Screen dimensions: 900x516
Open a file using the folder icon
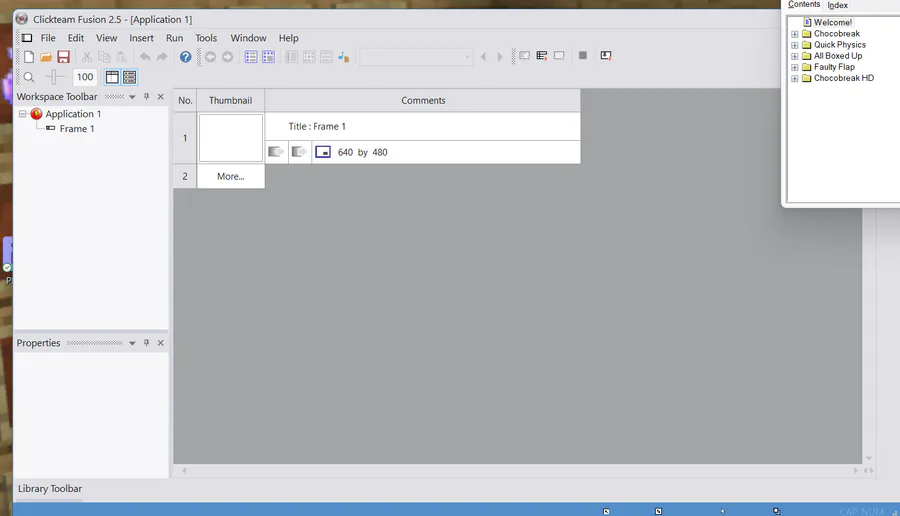tap(46, 56)
